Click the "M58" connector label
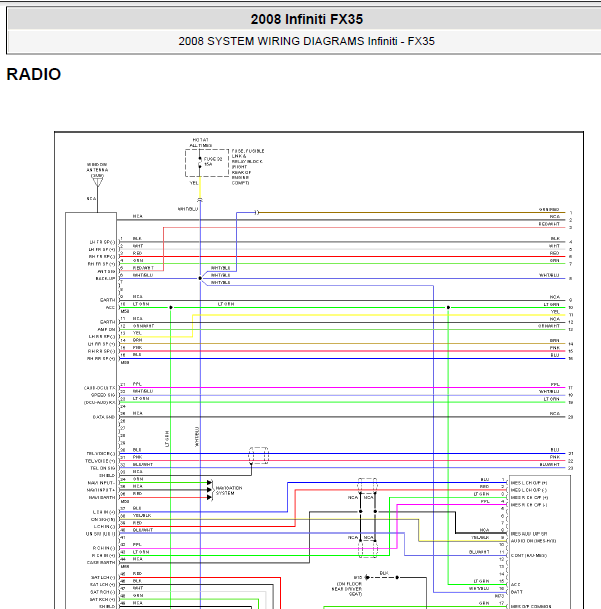 coord(125,311)
